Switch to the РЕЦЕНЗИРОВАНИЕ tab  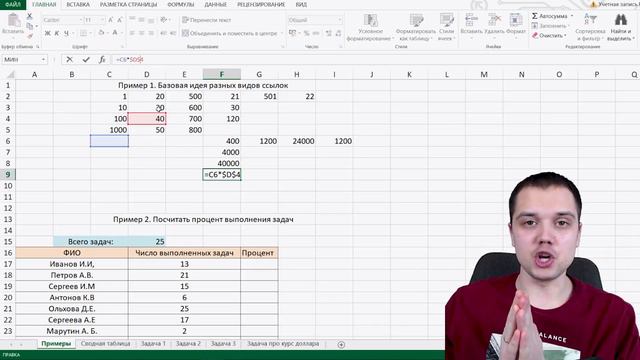(261, 4)
